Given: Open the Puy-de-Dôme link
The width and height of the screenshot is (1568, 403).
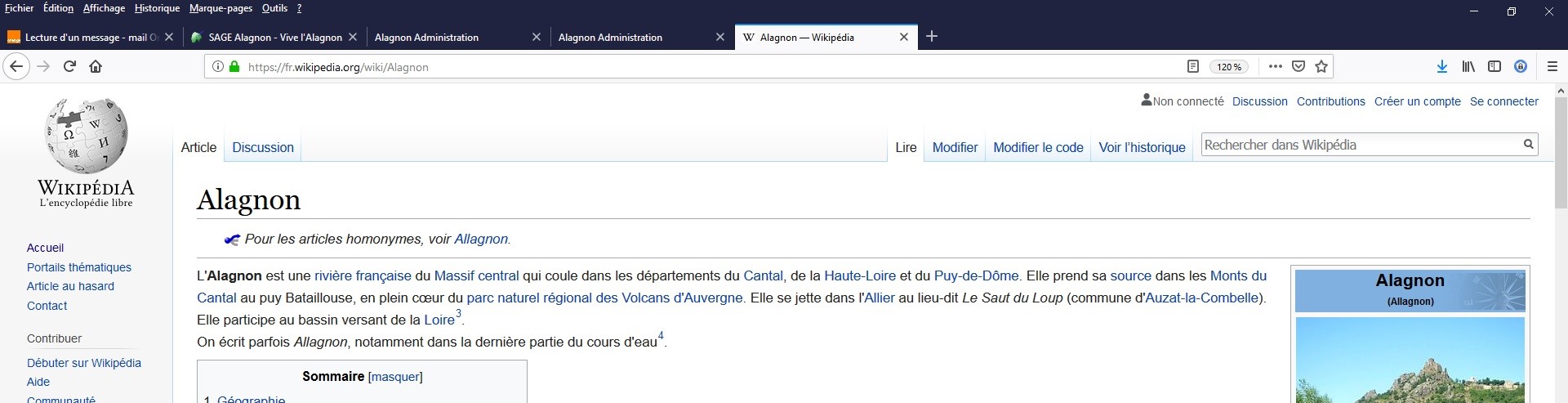Looking at the screenshot, I should tap(976, 275).
